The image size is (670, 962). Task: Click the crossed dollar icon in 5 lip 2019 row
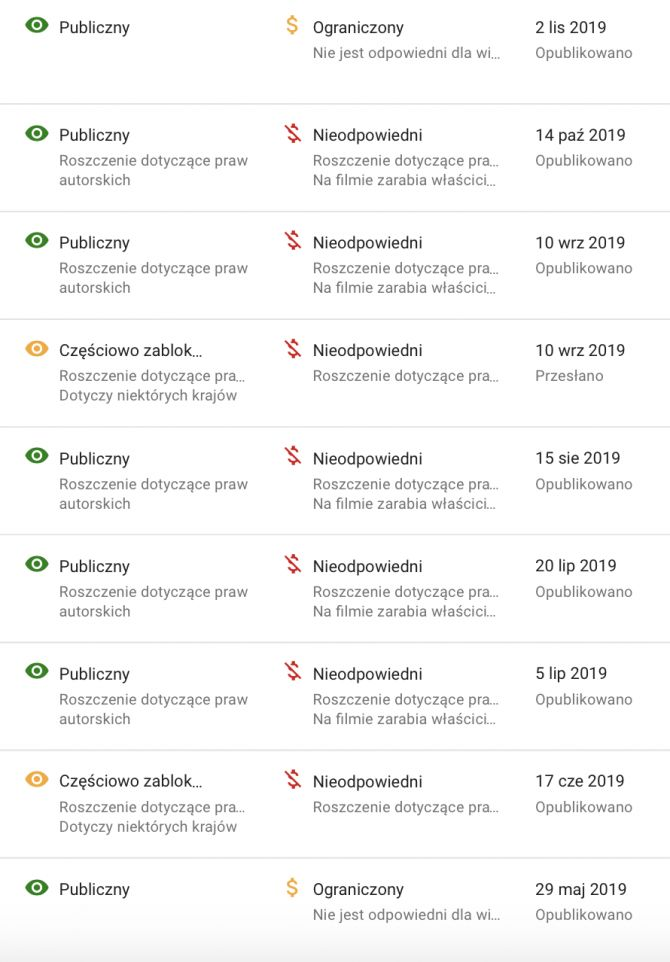coord(292,672)
